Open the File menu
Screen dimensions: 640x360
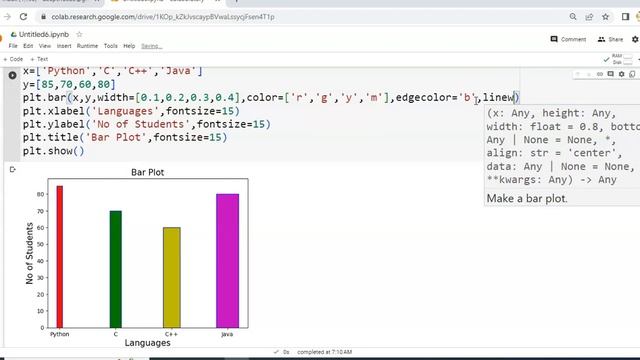pos(13,46)
